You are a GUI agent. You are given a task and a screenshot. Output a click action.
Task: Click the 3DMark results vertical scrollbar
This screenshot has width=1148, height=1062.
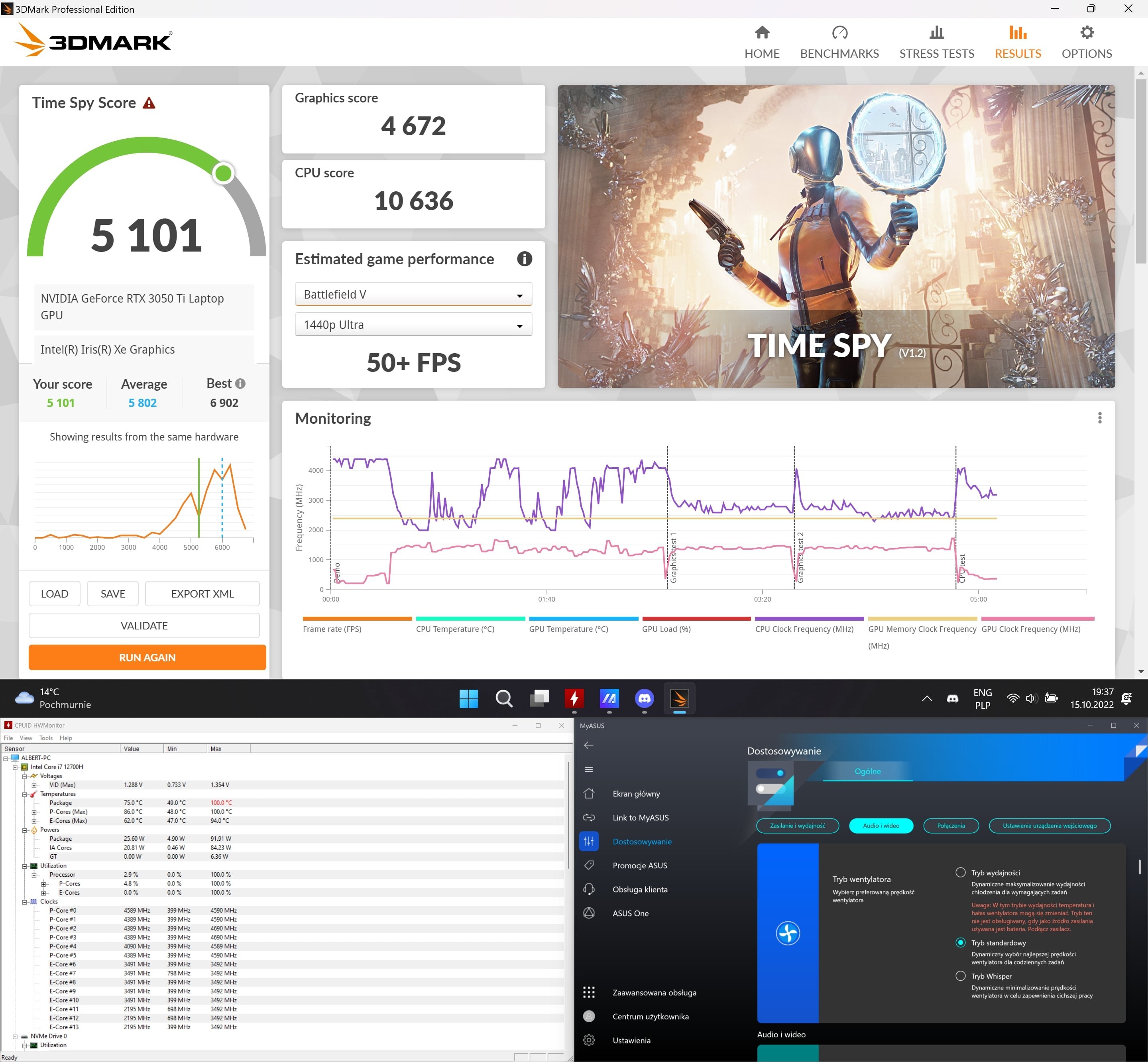(1141, 171)
